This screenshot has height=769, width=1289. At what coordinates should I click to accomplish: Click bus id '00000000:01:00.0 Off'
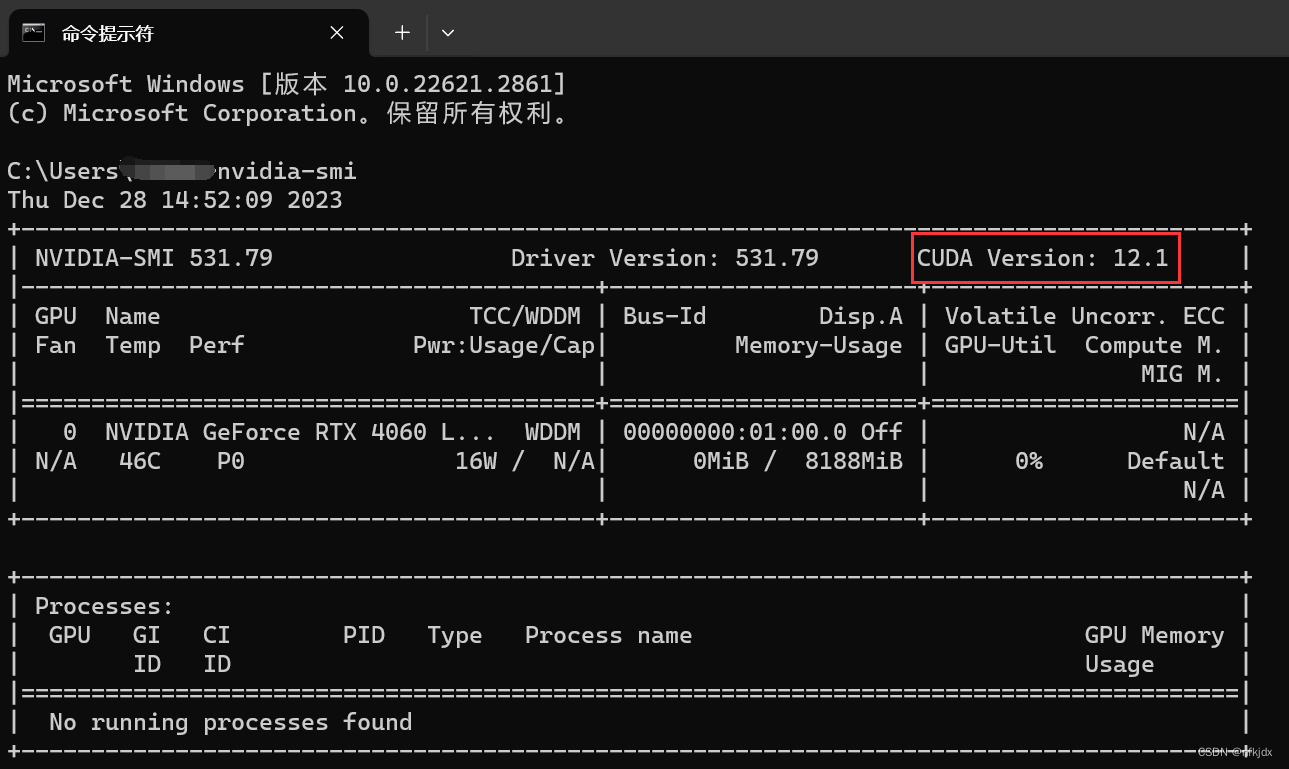(x=762, y=432)
